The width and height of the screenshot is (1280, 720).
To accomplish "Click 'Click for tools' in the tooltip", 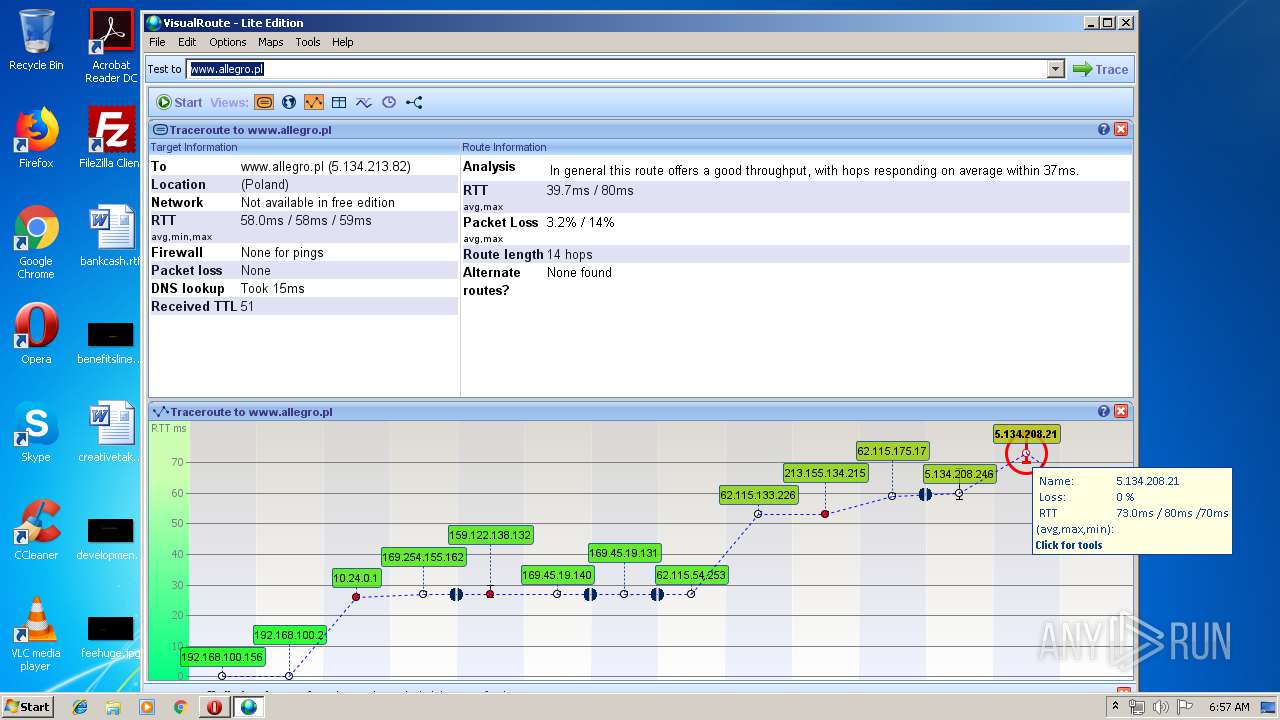I will pos(1069,545).
